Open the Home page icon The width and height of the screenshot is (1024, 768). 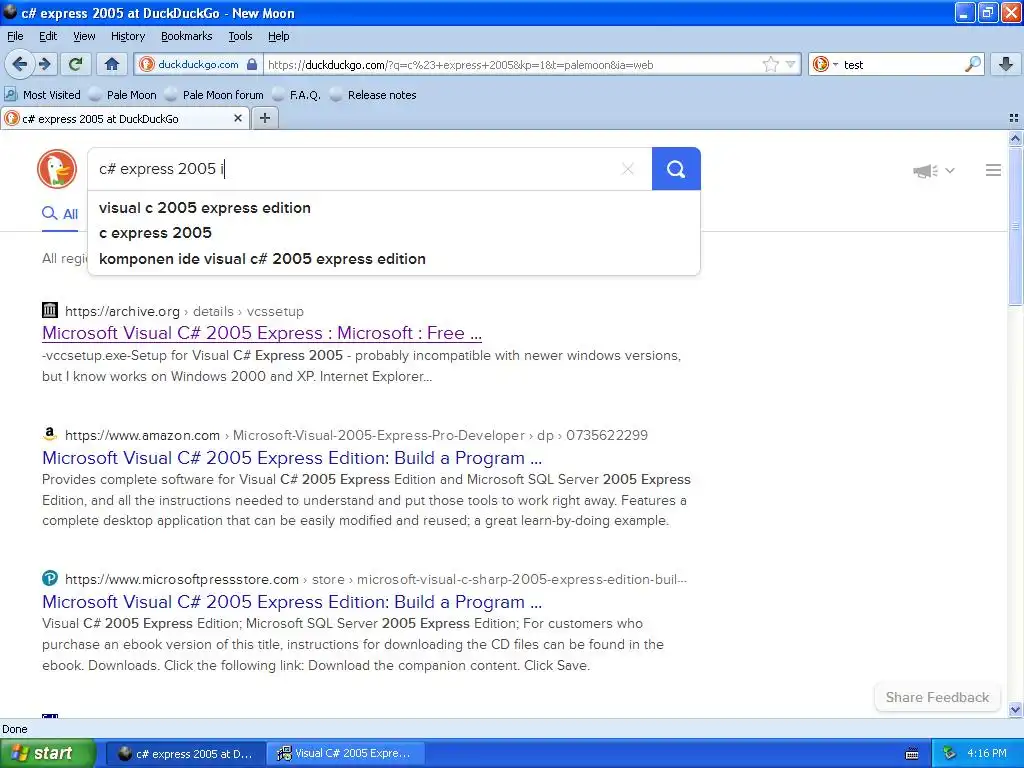(112, 64)
